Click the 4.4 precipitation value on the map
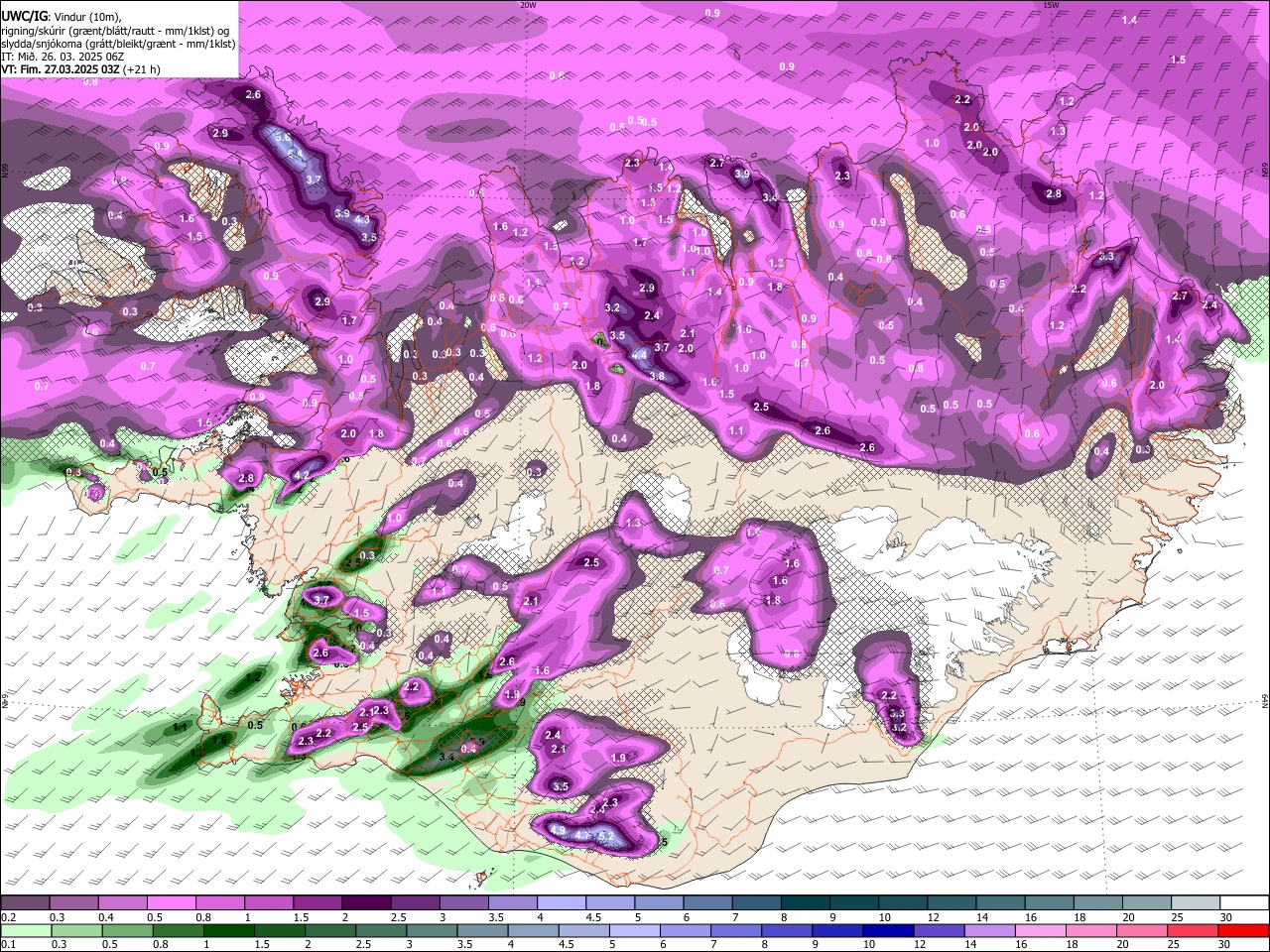Screen dimensions: 1270x952 640,354
